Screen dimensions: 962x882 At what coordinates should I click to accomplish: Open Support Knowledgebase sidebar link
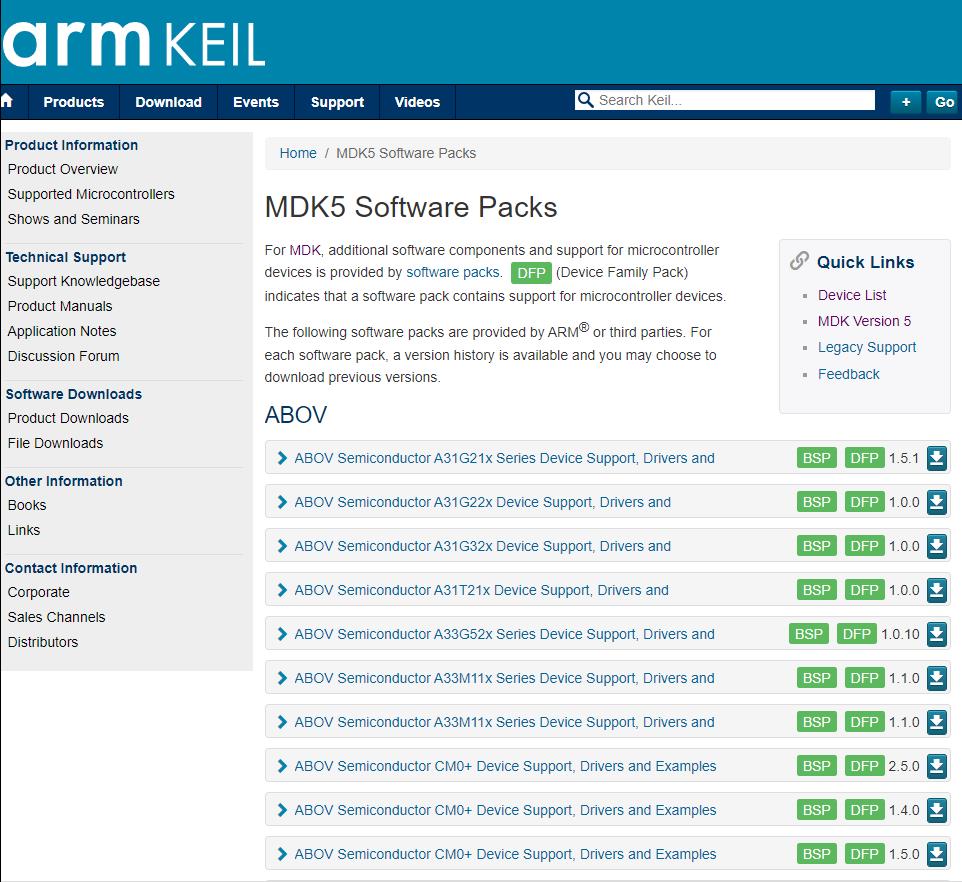83,281
